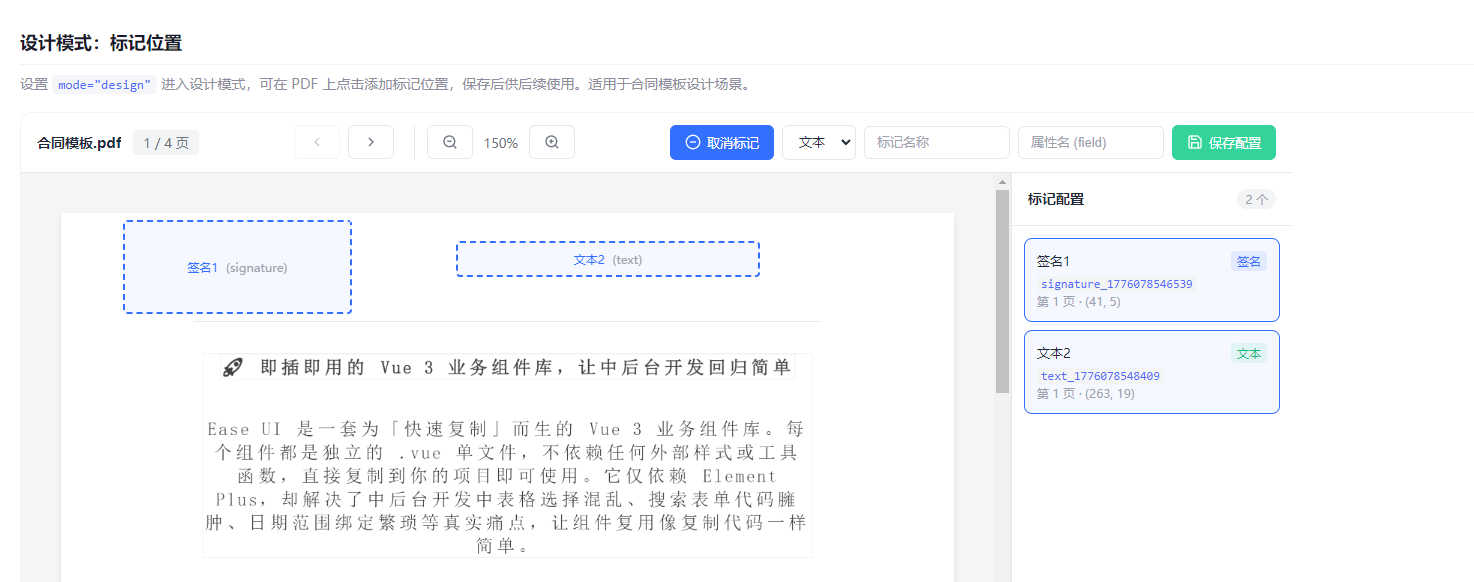Click the 文本2 dashed box on the PDF
The width and height of the screenshot is (1474, 582).
[607, 258]
